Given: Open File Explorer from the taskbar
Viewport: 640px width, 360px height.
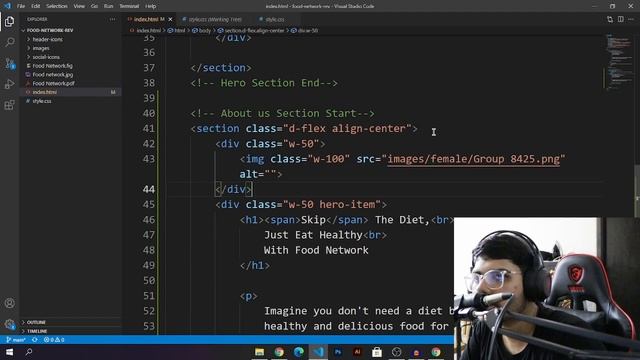Looking at the screenshot, I should point(259,352).
